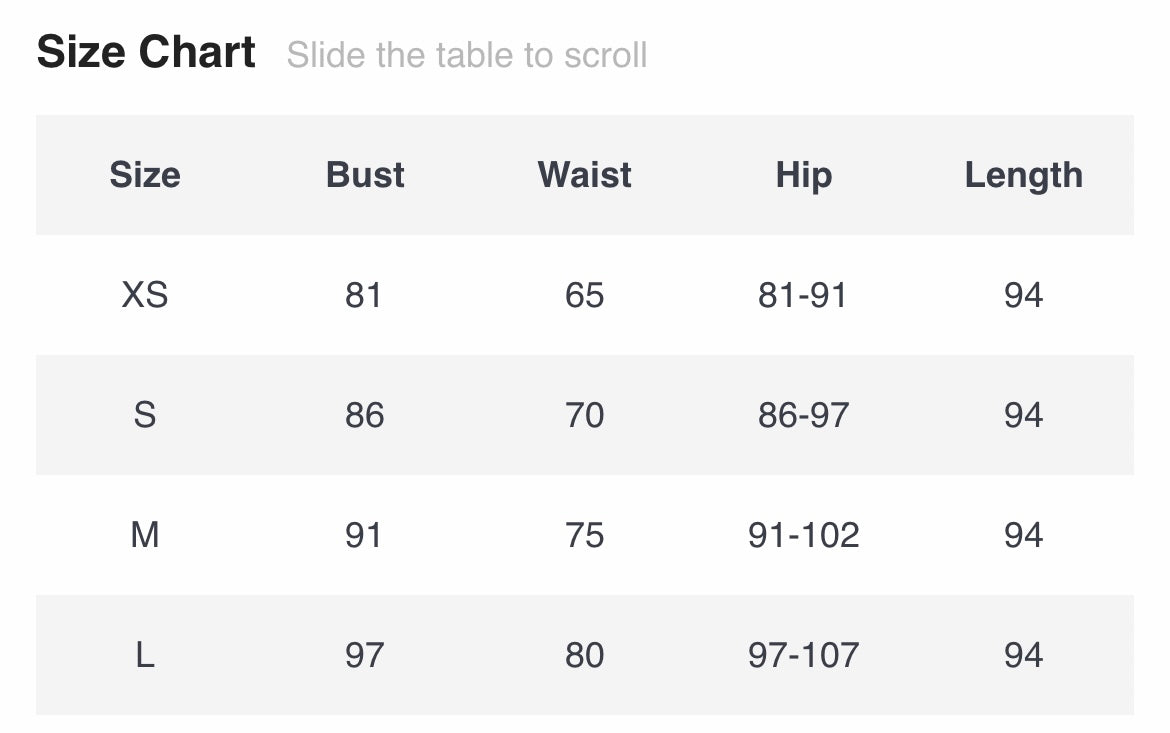The height and width of the screenshot is (733, 1170).
Task: Click the XS bust value 81
Action: 364,295
